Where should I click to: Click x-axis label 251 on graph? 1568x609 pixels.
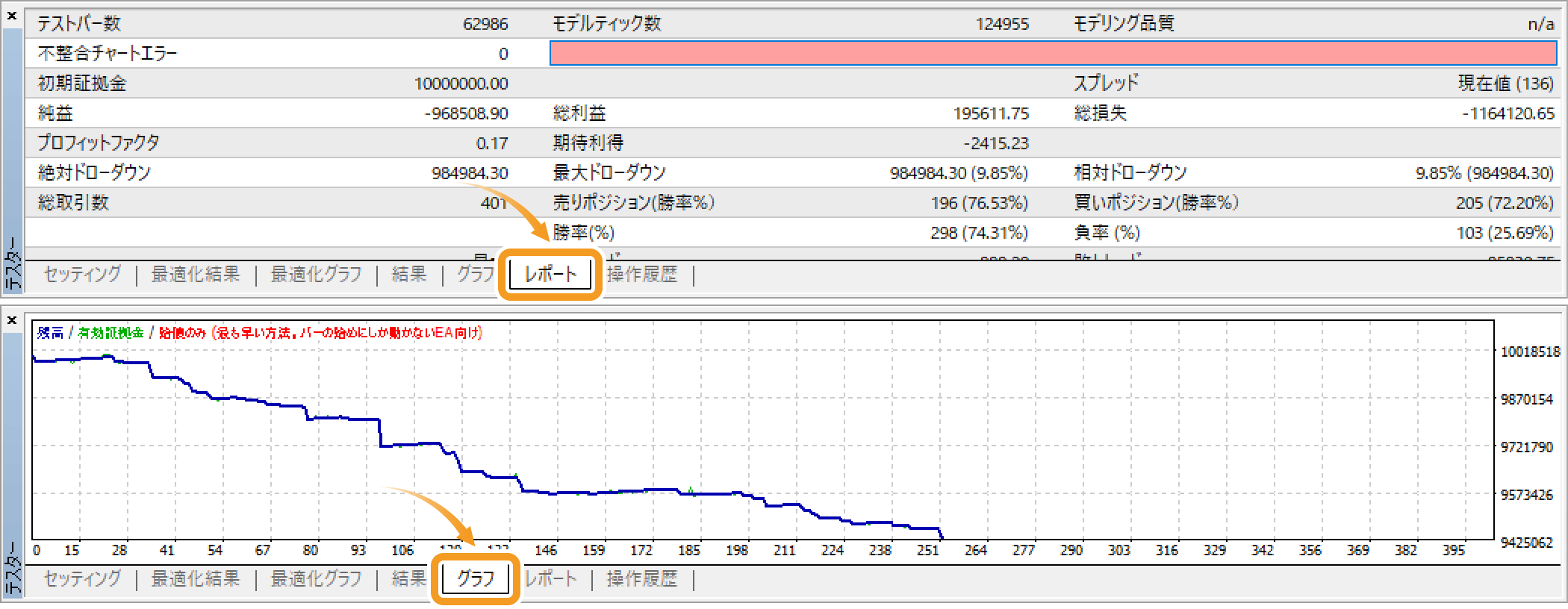click(928, 550)
